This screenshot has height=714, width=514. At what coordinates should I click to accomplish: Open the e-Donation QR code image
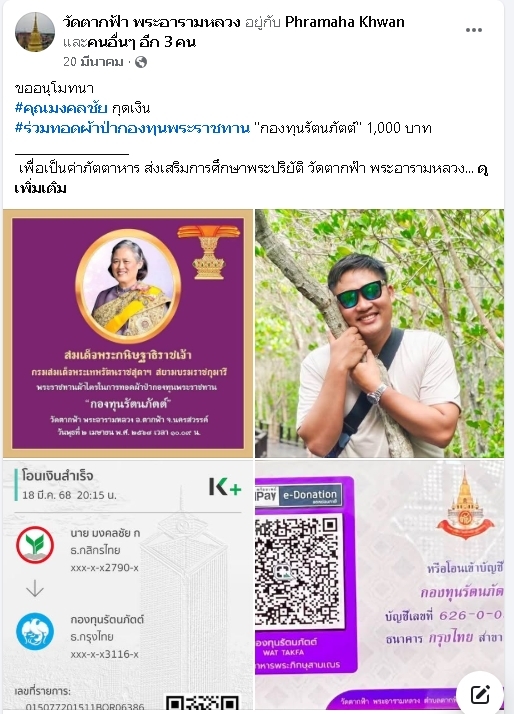pos(380,585)
